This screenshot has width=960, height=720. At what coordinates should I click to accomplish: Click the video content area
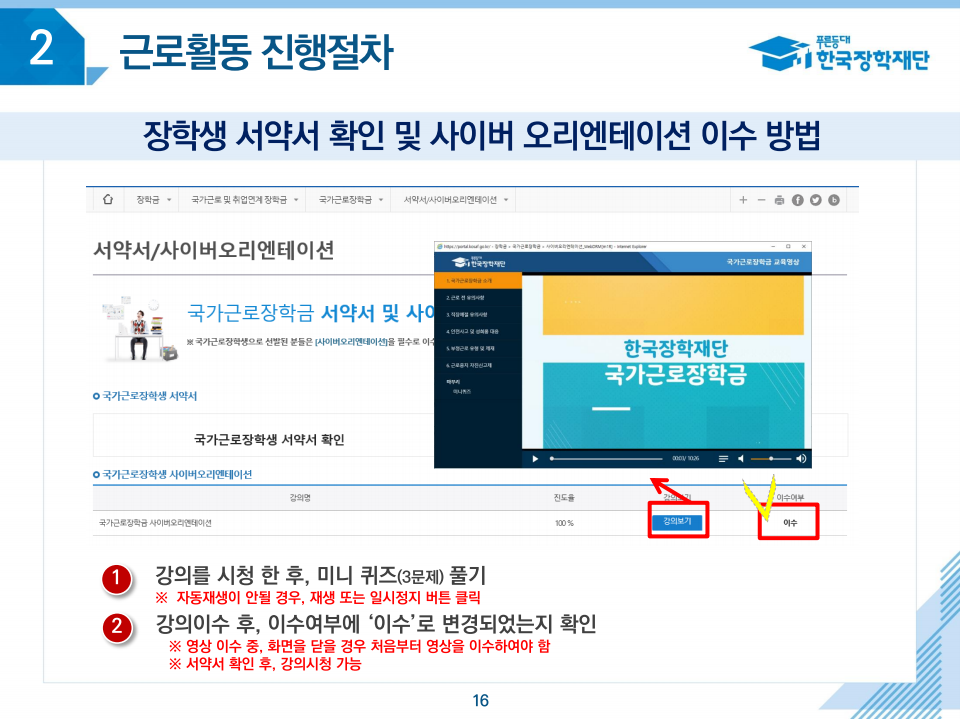[x=667, y=362]
